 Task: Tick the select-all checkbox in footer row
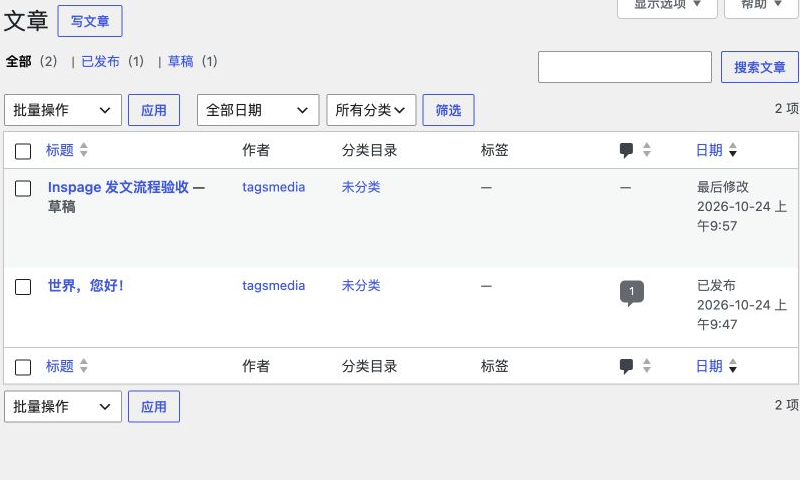(23, 367)
